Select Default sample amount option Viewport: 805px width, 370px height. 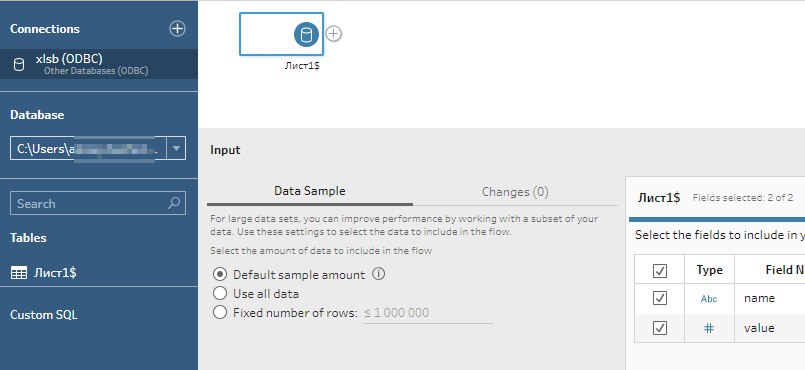tap(220, 275)
